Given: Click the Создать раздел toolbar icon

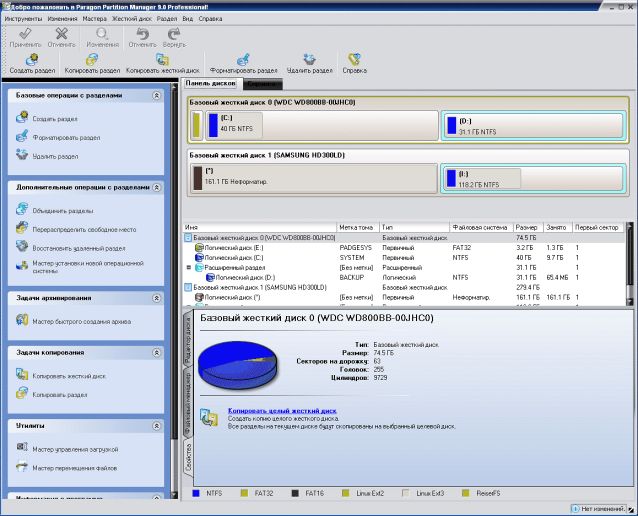Looking at the screenshot, I should 32,59.
